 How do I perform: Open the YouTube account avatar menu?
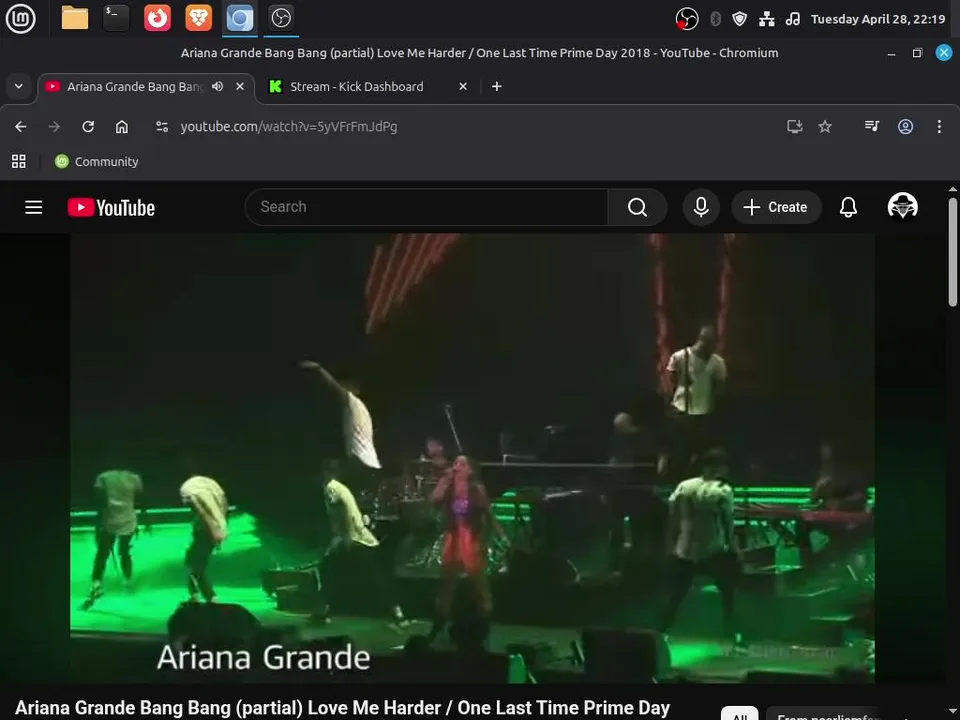[x=902, y=206]
